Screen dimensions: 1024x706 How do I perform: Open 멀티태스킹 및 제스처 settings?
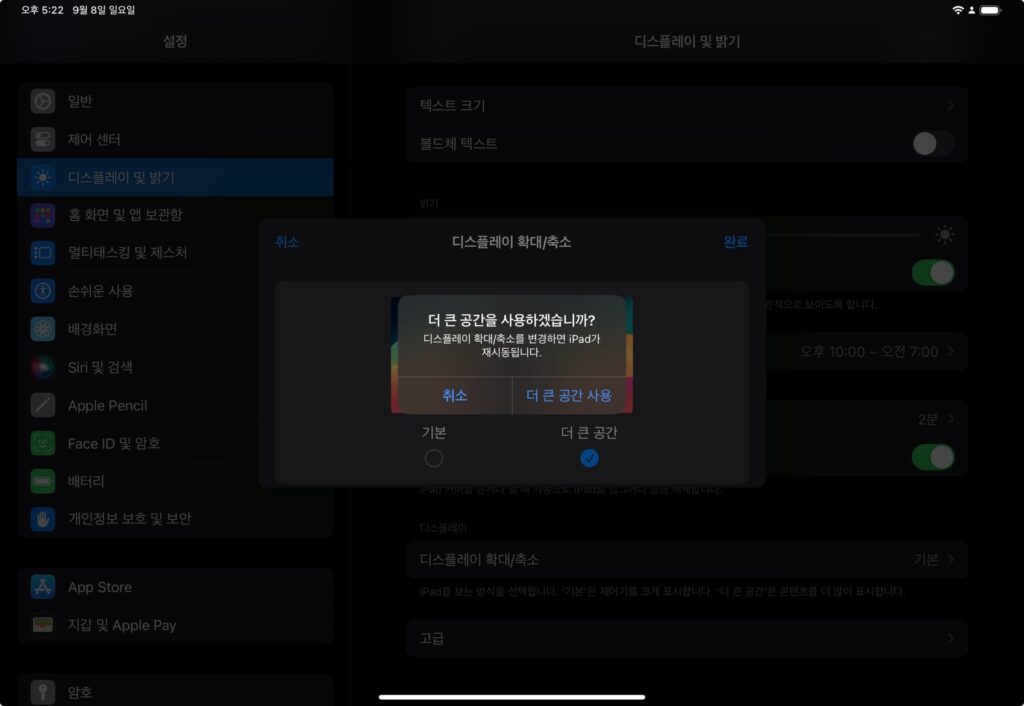point(175,253)
